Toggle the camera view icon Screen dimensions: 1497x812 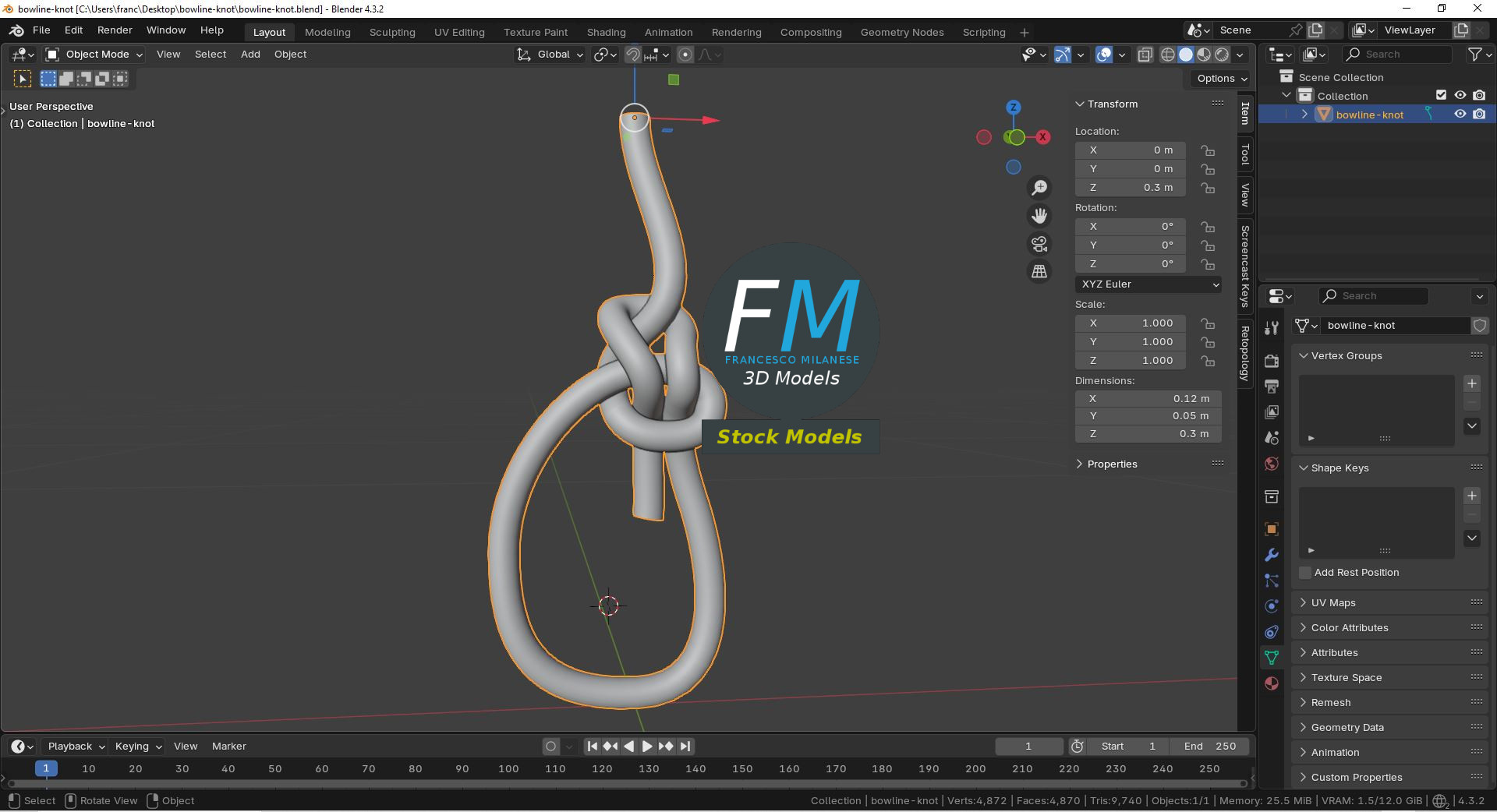(x=1039, y=244)
